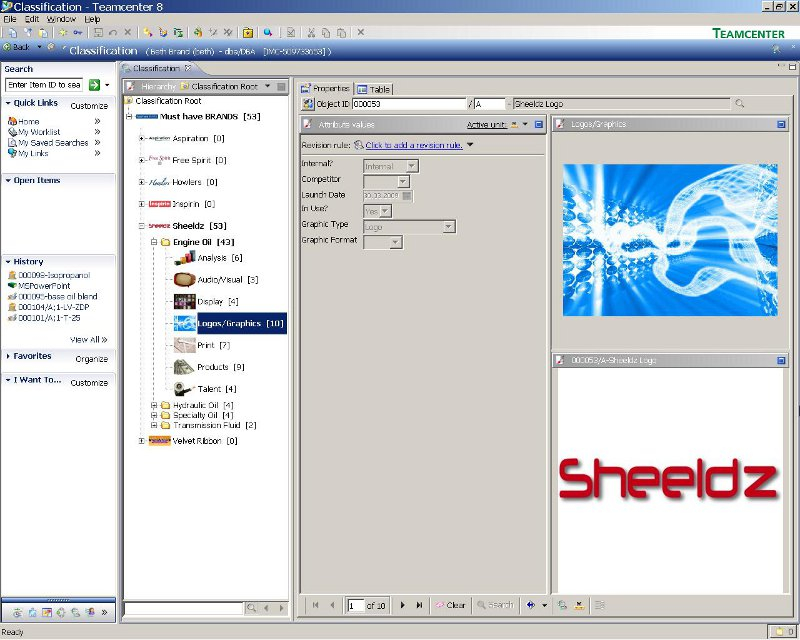800x640 pixels.
Task: Click the scissors Cut icon in the toolbar
Action: pos(311,33)
